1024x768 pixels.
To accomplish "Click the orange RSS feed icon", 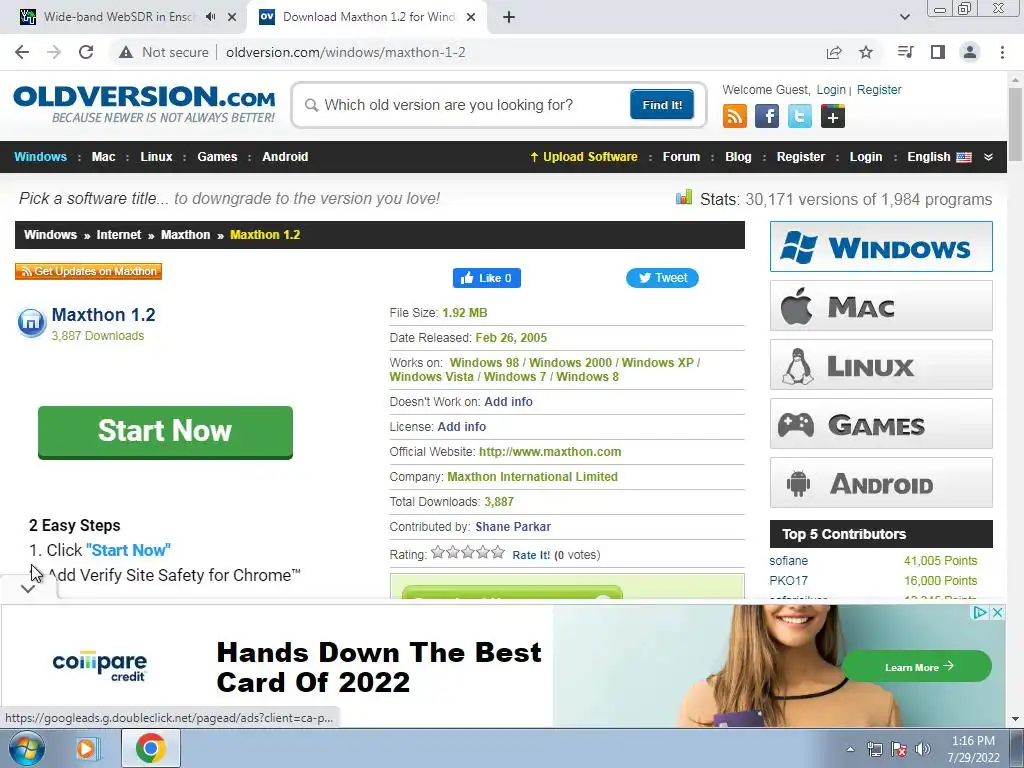I will tap(735, 116).
